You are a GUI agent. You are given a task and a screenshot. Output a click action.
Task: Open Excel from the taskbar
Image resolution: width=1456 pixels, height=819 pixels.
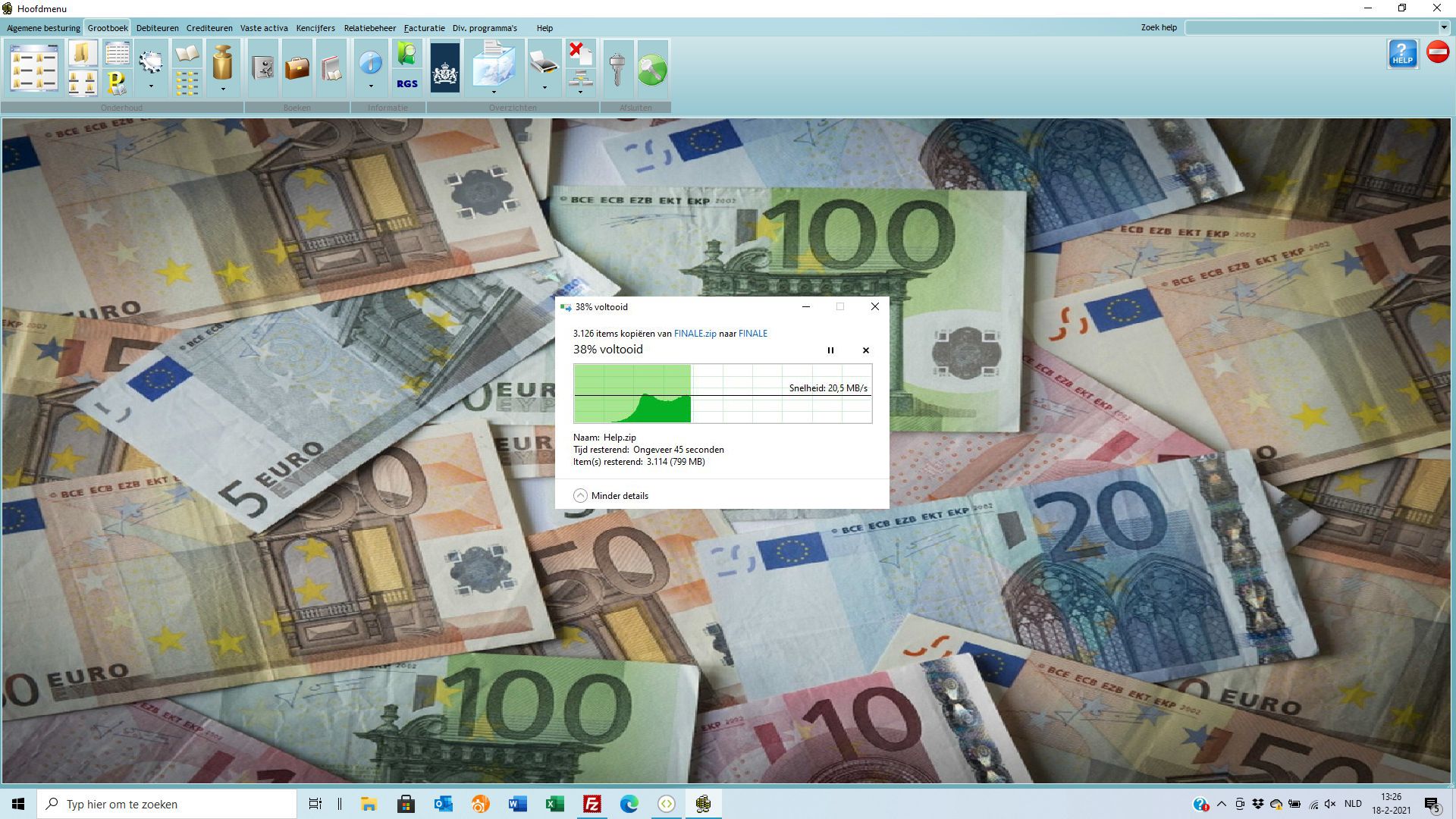click(x=555, y=804)
